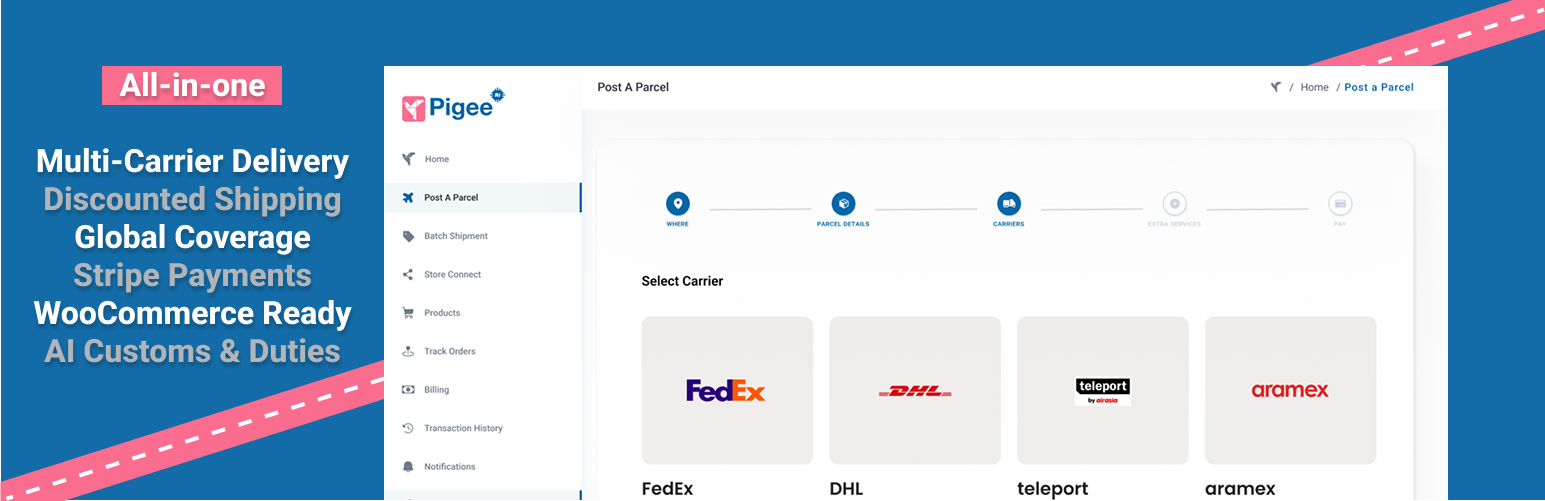This screenshot has width=1545, height=501.
Task: Click the Select Carrier heading
Action: click(x=682, y=281)
